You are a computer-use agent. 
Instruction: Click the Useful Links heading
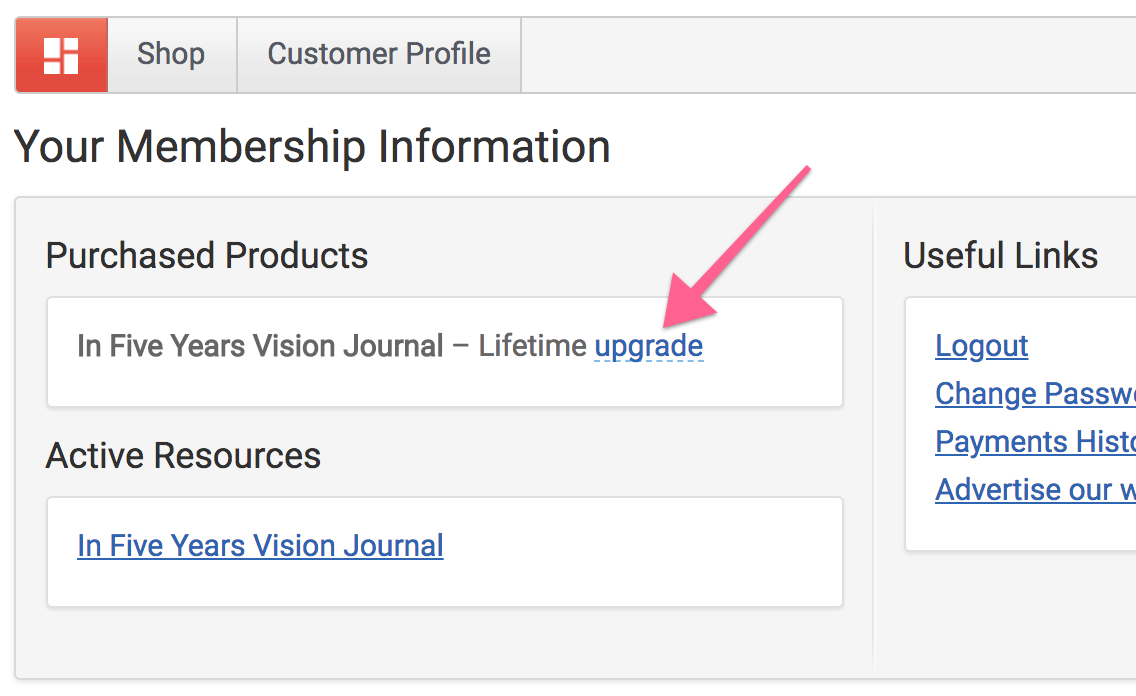[1001, 256]
